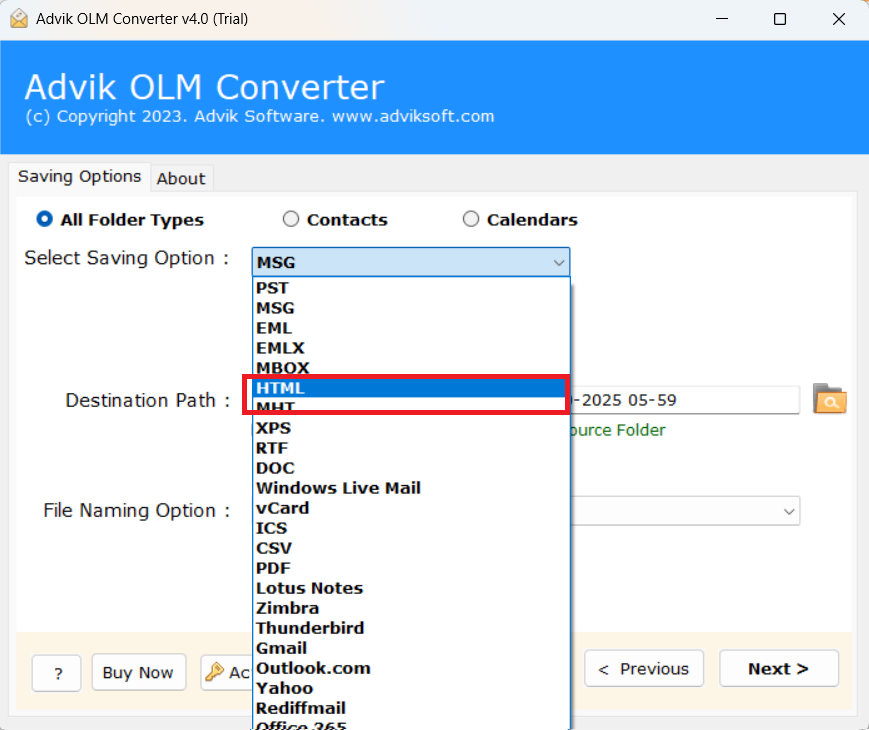
Task: Go back with the Previous button
Action: click(x=643, y=669)
